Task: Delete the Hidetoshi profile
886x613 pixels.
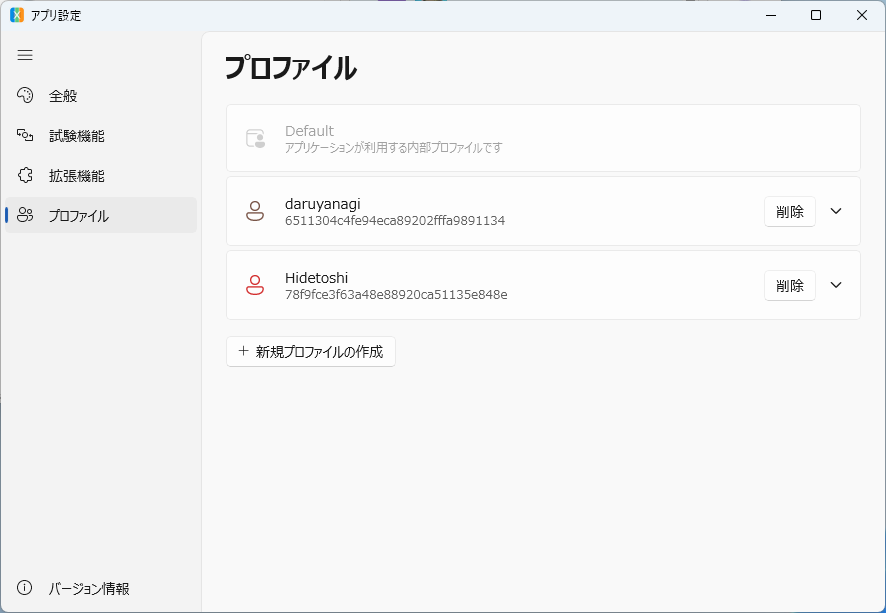Action: (789, 285)
